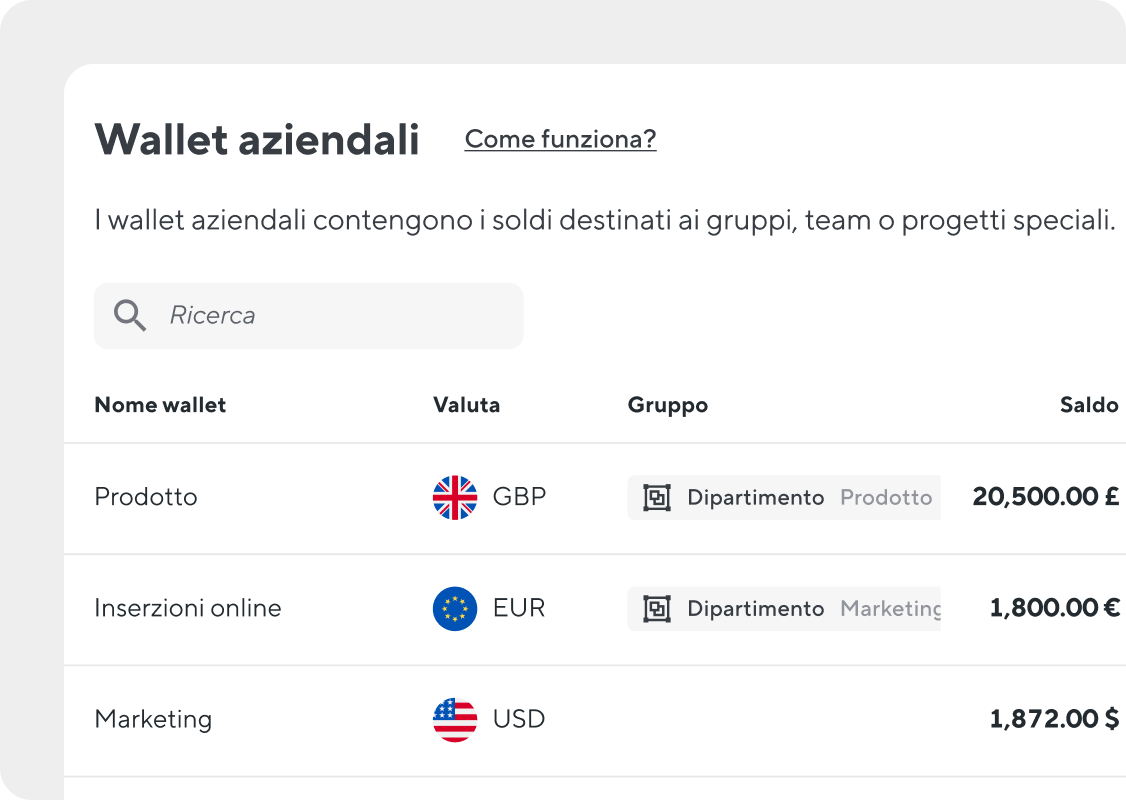Open the Inserzioni online wallet row

595,609
